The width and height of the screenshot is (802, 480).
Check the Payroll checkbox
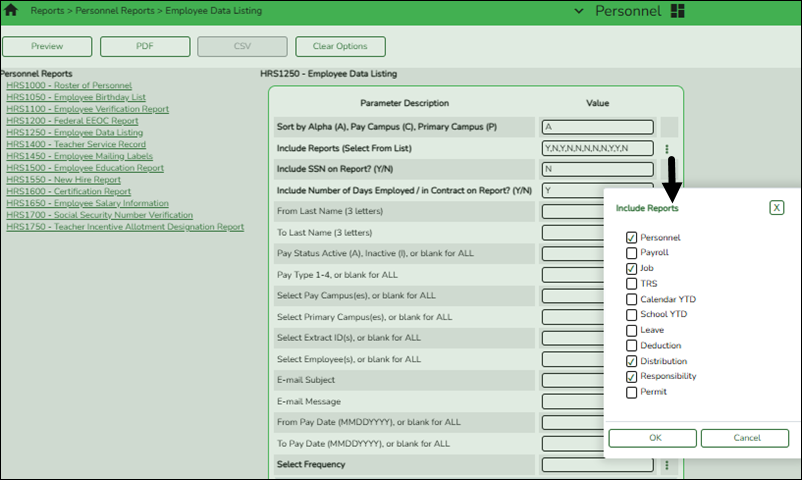[631, 253]
